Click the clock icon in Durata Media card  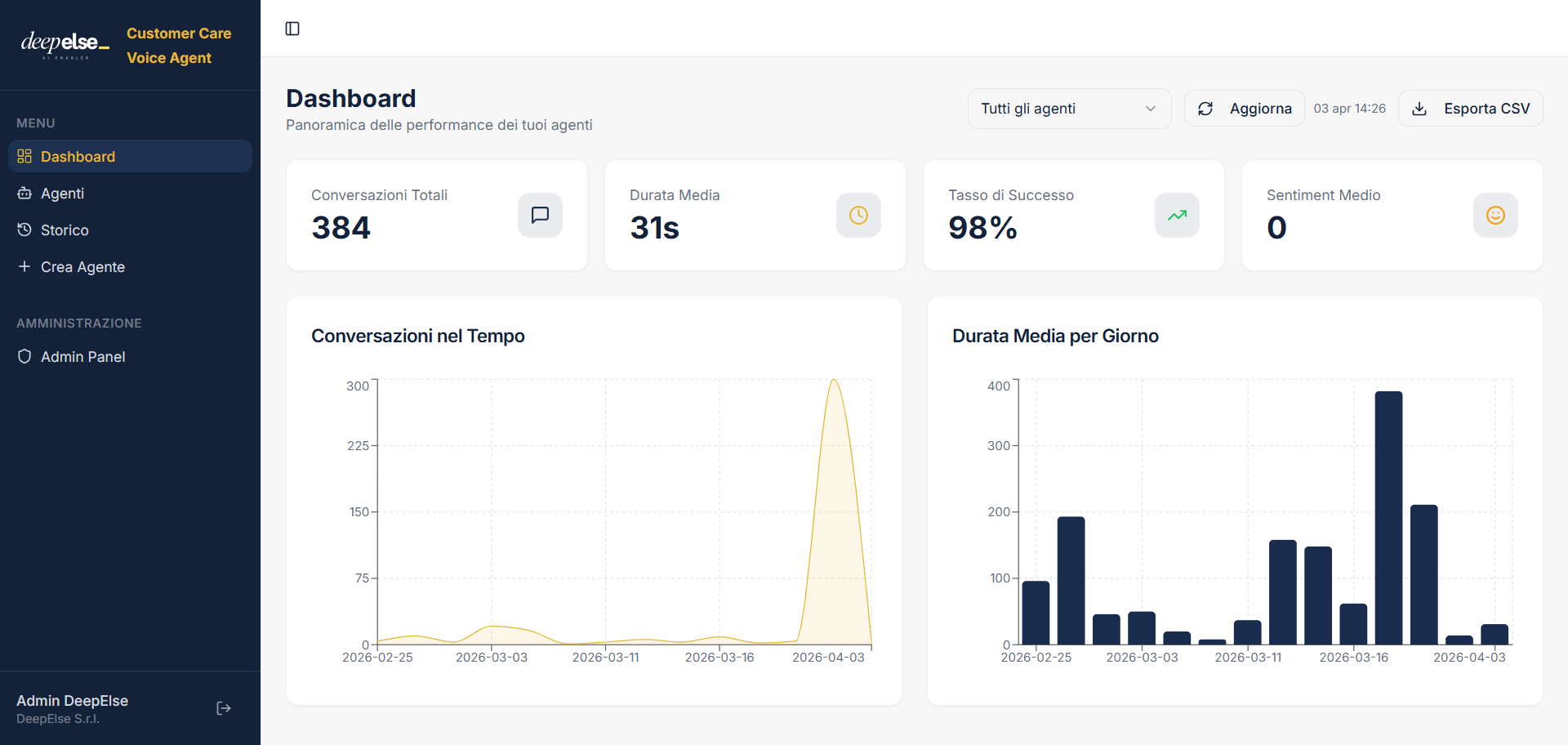tap(858, 215)
